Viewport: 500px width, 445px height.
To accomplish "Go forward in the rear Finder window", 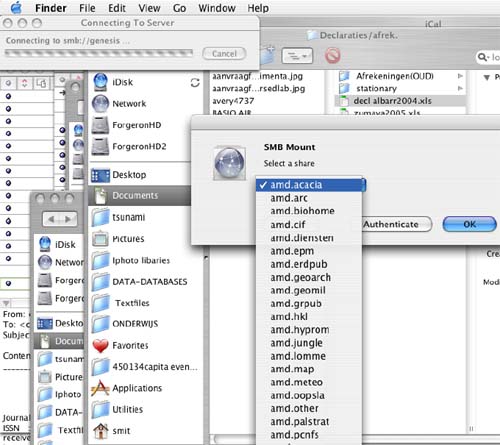I will (x=68, y=219).
